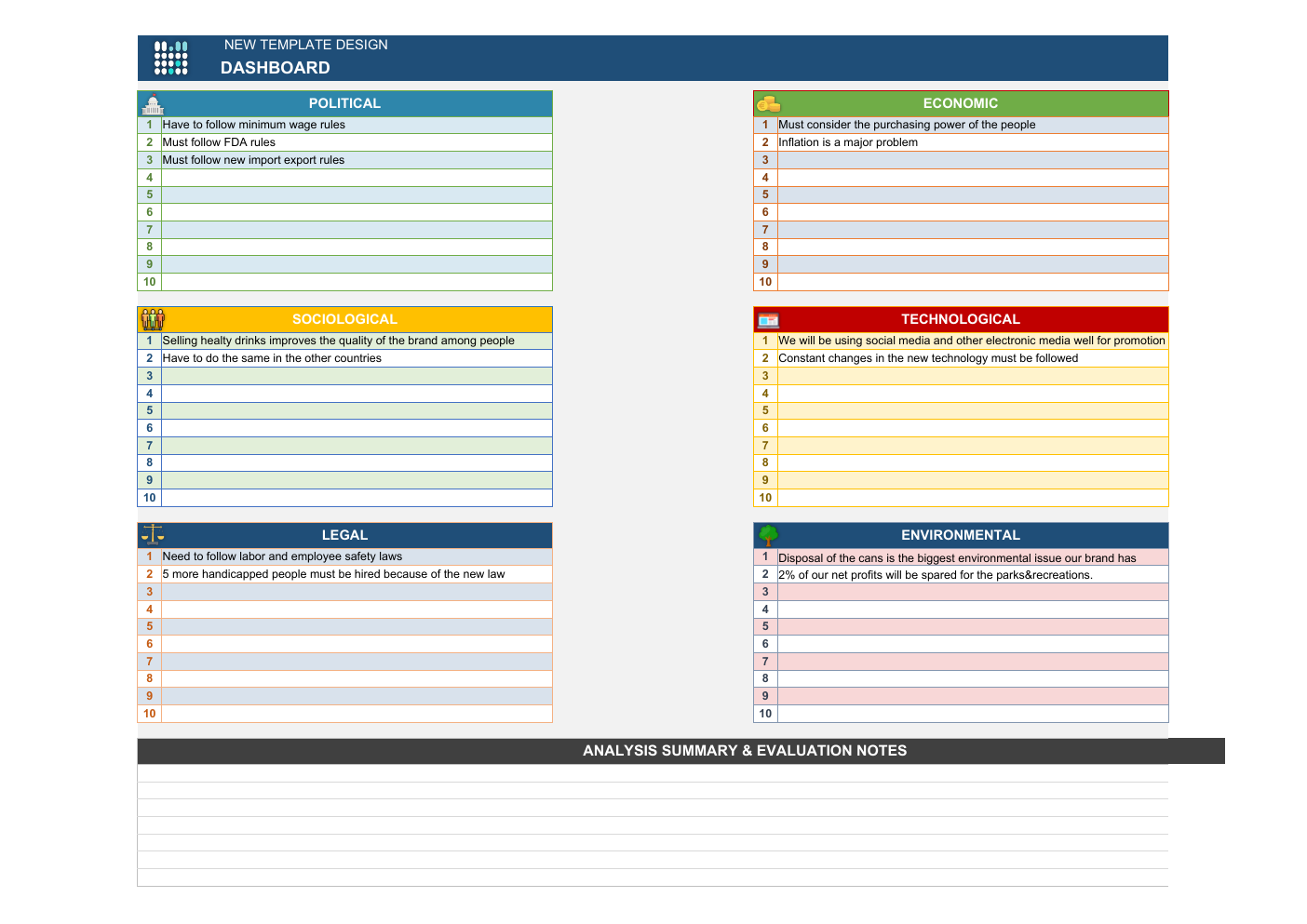Click the dotted logo icon beside DASHBOARD
Screen dimensions: 1307x924
pyautogui.click(x=171, y=58)
